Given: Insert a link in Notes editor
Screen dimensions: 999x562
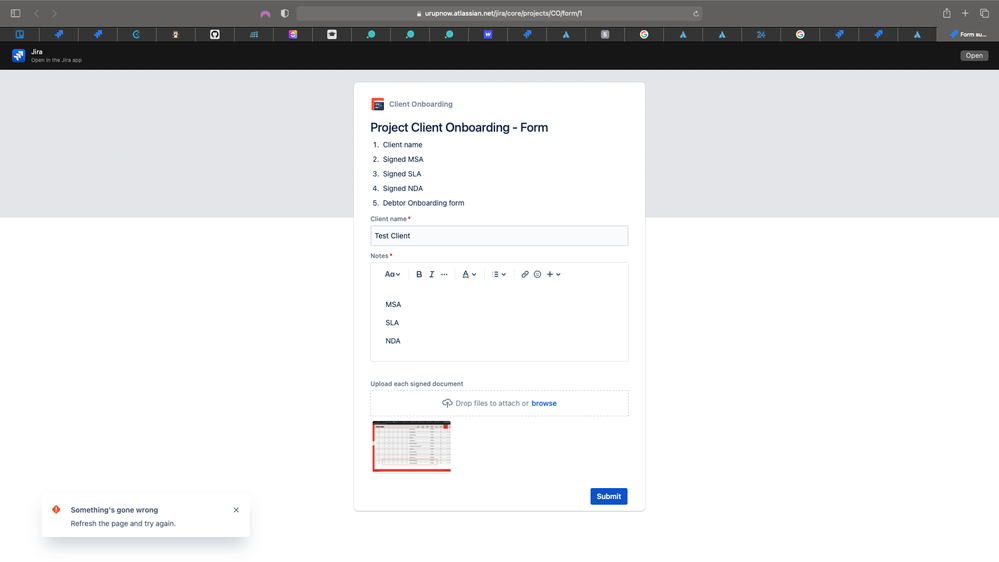Looking at the screenshot, I should pos(525,275).
